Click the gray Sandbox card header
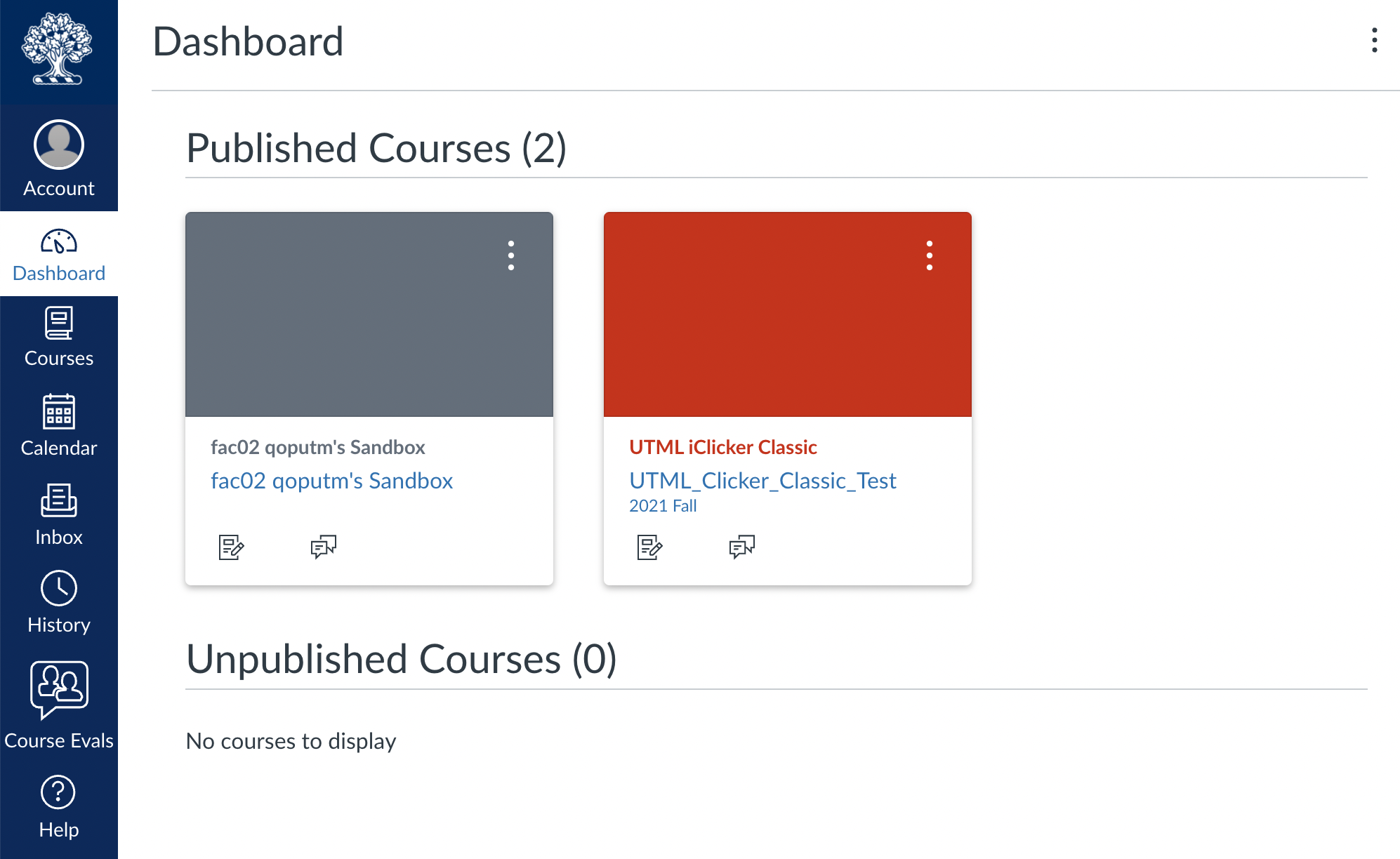Screen dimensions: 1400x859 coord(369,314)
